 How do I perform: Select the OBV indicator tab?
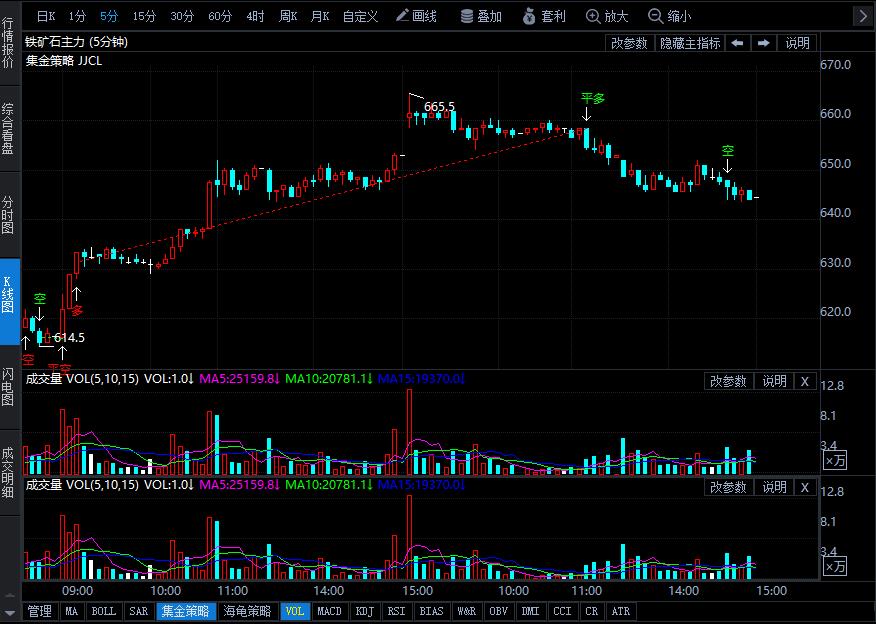pos(498,611)
